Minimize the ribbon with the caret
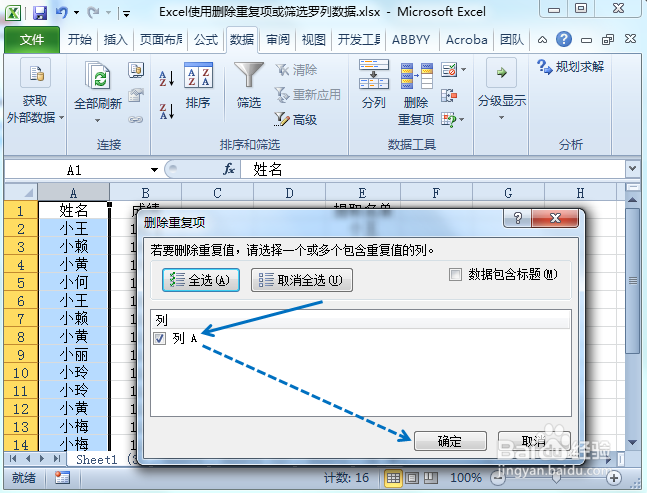The image size is (647, 493). tap(542, 40)
